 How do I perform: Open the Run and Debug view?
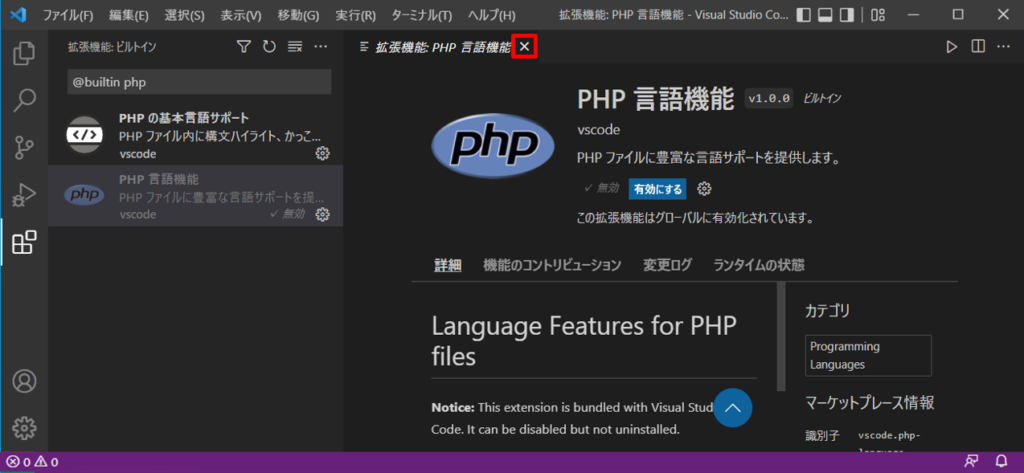click(x=24, y=195)
